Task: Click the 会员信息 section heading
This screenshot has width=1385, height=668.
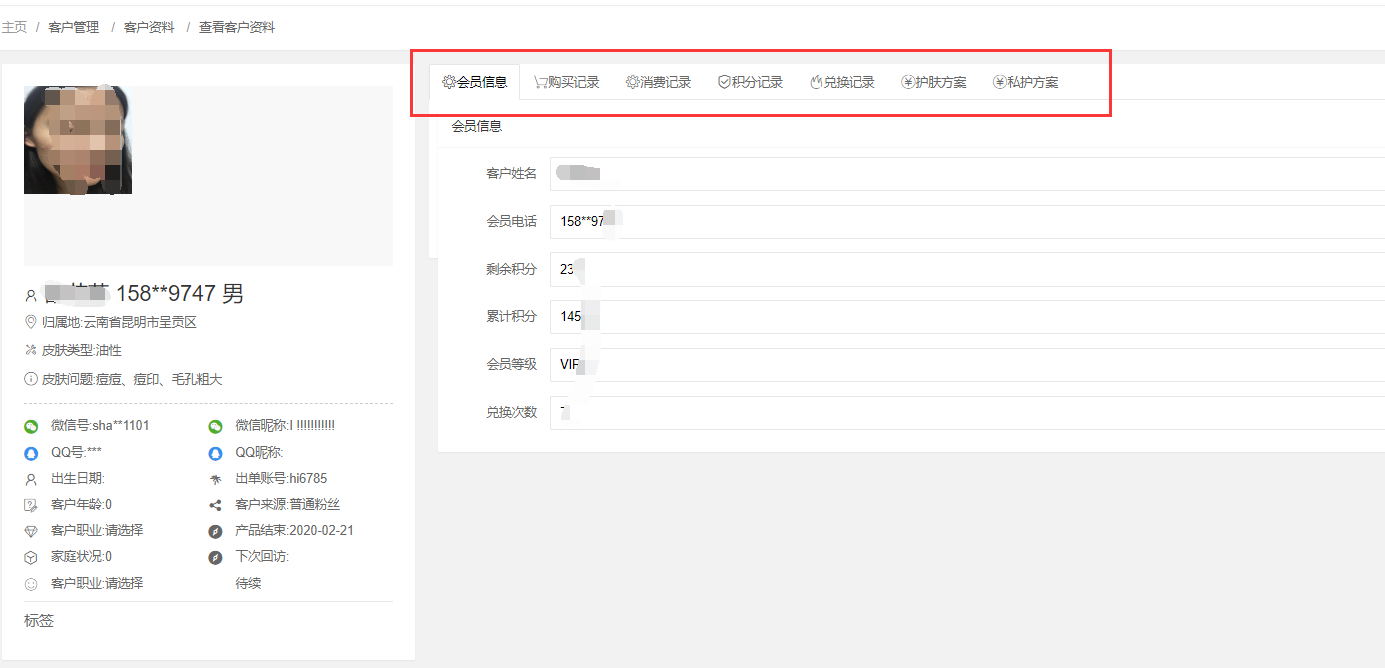Action: (477, 126)
